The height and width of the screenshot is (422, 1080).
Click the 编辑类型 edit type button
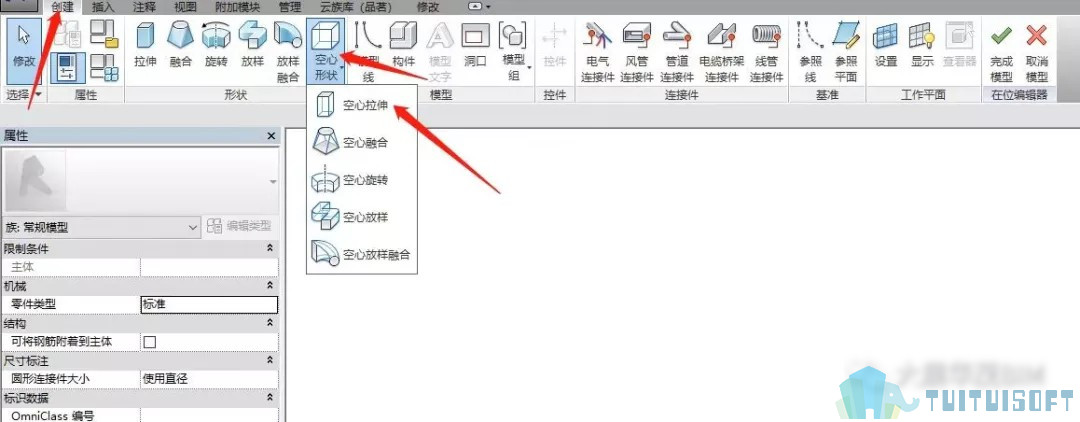click(x=240, y=226)
